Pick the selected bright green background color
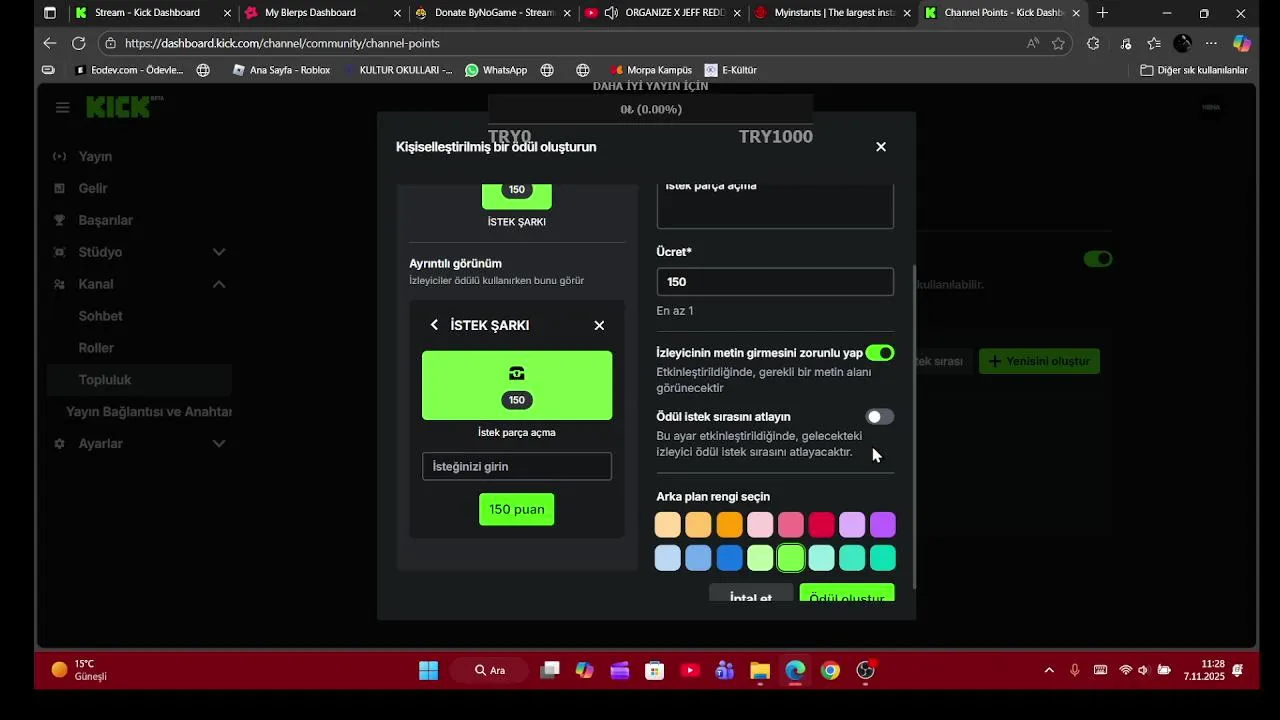This screenshot has height=720, width=1280. tap(791, 558)
